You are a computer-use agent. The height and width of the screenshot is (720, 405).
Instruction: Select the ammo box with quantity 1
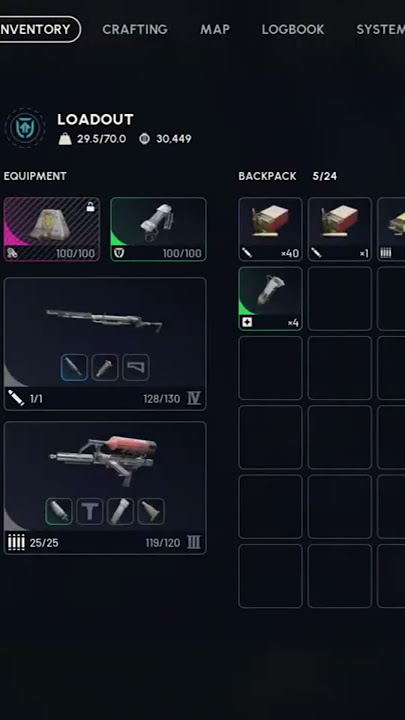click(340, 229)
